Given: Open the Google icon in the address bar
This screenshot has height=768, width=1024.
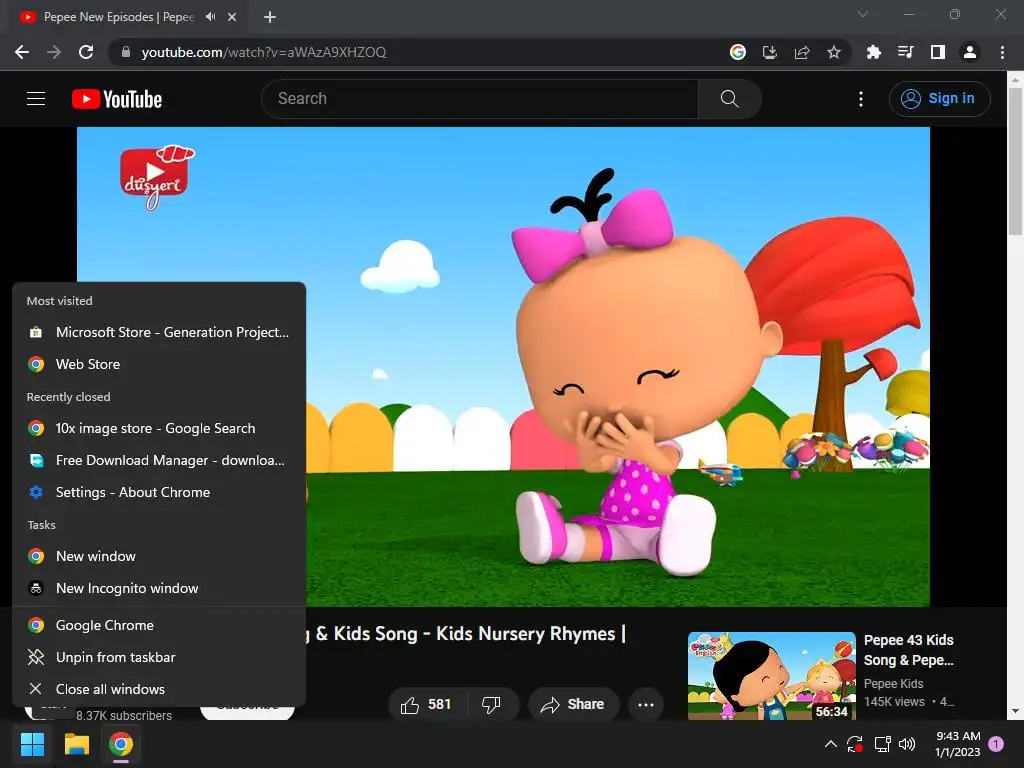Looking at the screenshot, I should click(738, 52).
